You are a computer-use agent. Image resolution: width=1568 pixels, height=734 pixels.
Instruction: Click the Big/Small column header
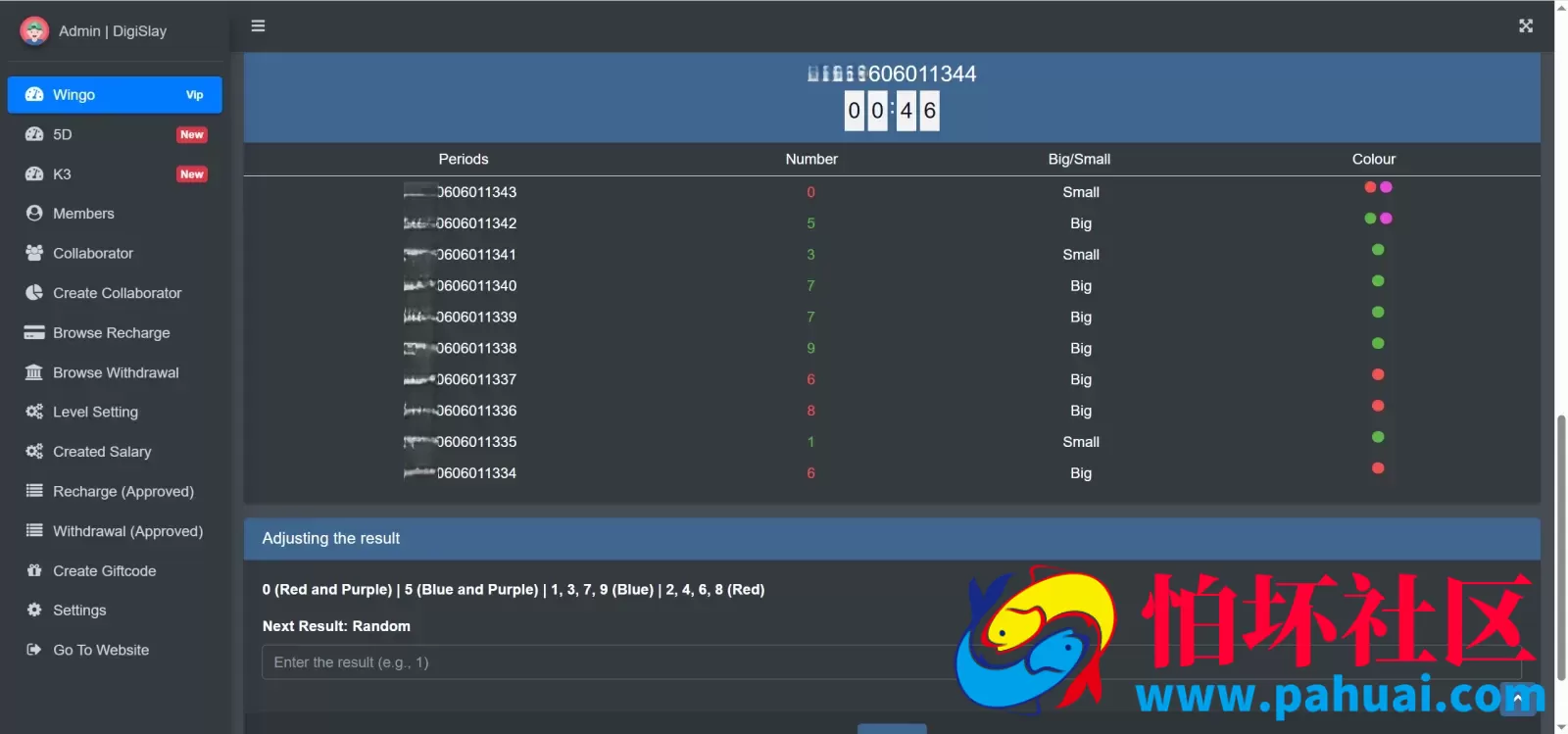1079,159
